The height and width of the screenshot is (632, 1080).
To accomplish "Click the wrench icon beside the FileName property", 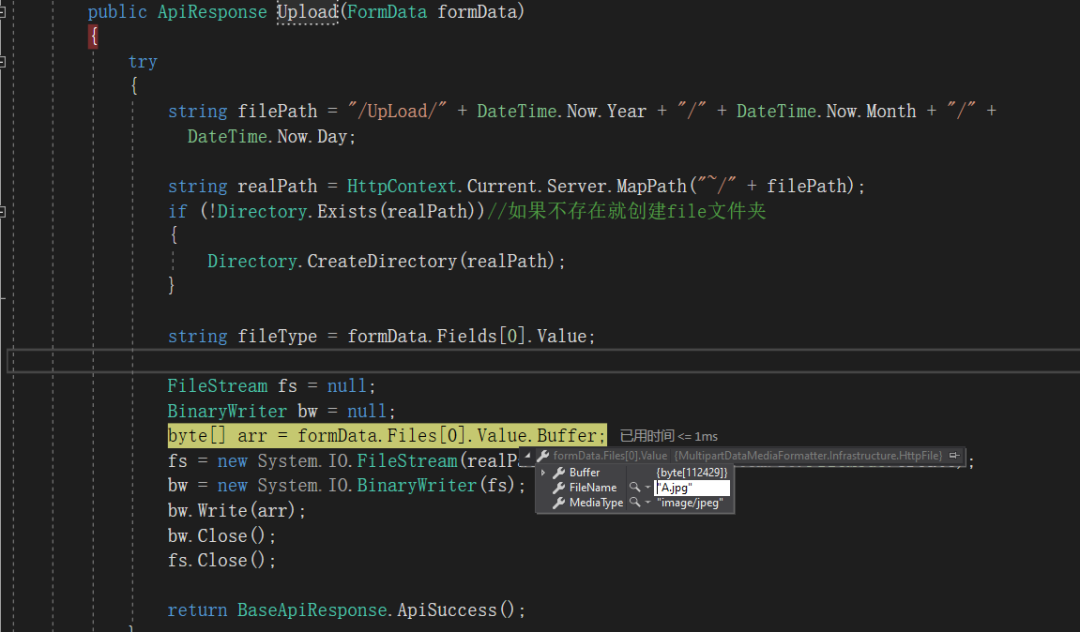I will [559, 488].
